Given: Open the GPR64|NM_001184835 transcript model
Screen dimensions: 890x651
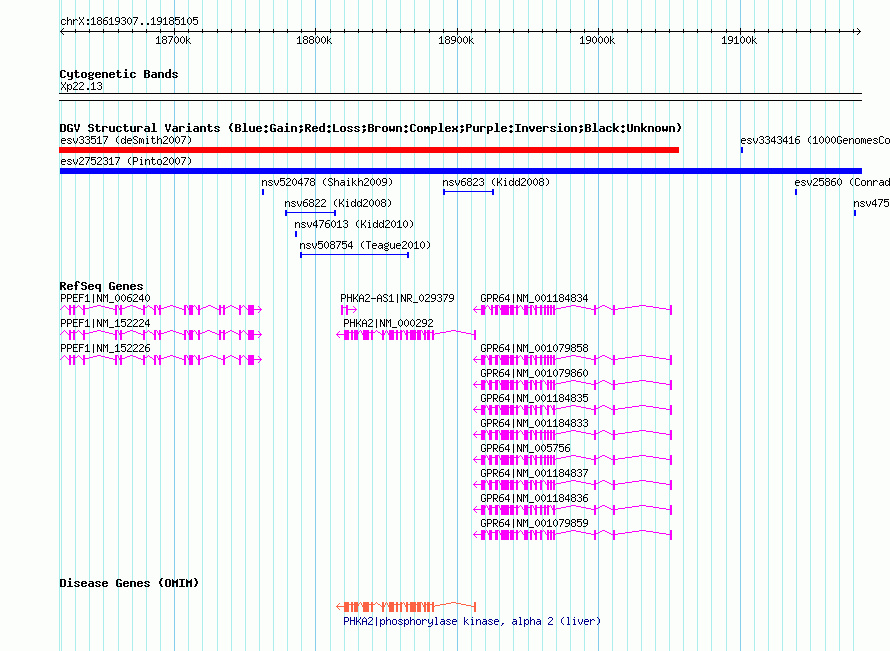Looking at the screenshot, I should tap(573, 409).
